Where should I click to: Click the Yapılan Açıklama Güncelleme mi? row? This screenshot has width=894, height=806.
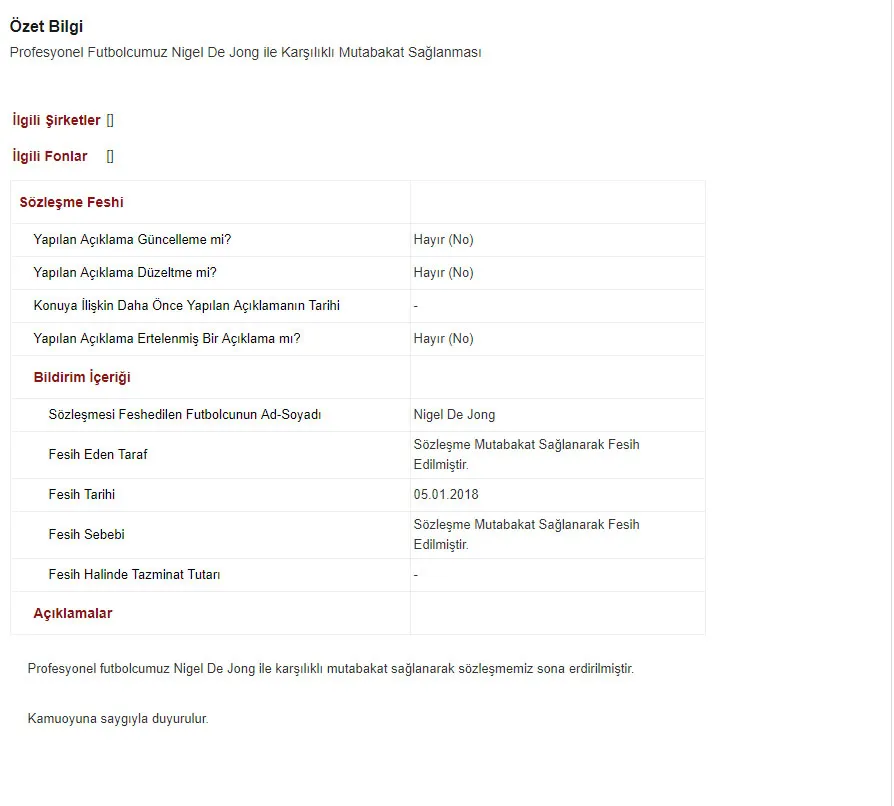(358, 240)
